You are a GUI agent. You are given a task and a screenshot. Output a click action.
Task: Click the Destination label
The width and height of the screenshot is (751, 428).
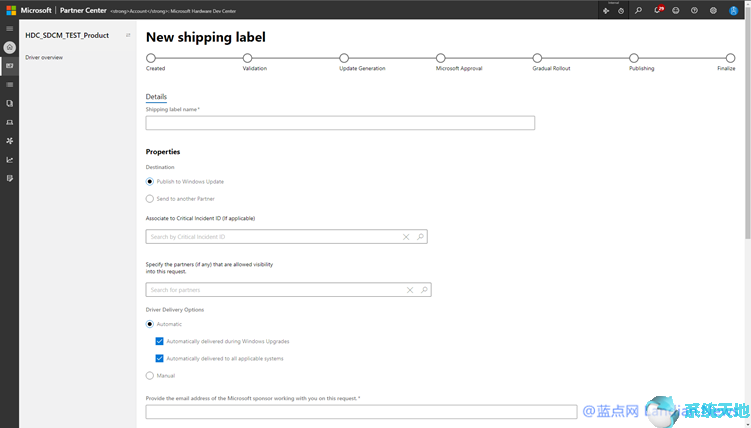tap(160, 167)
